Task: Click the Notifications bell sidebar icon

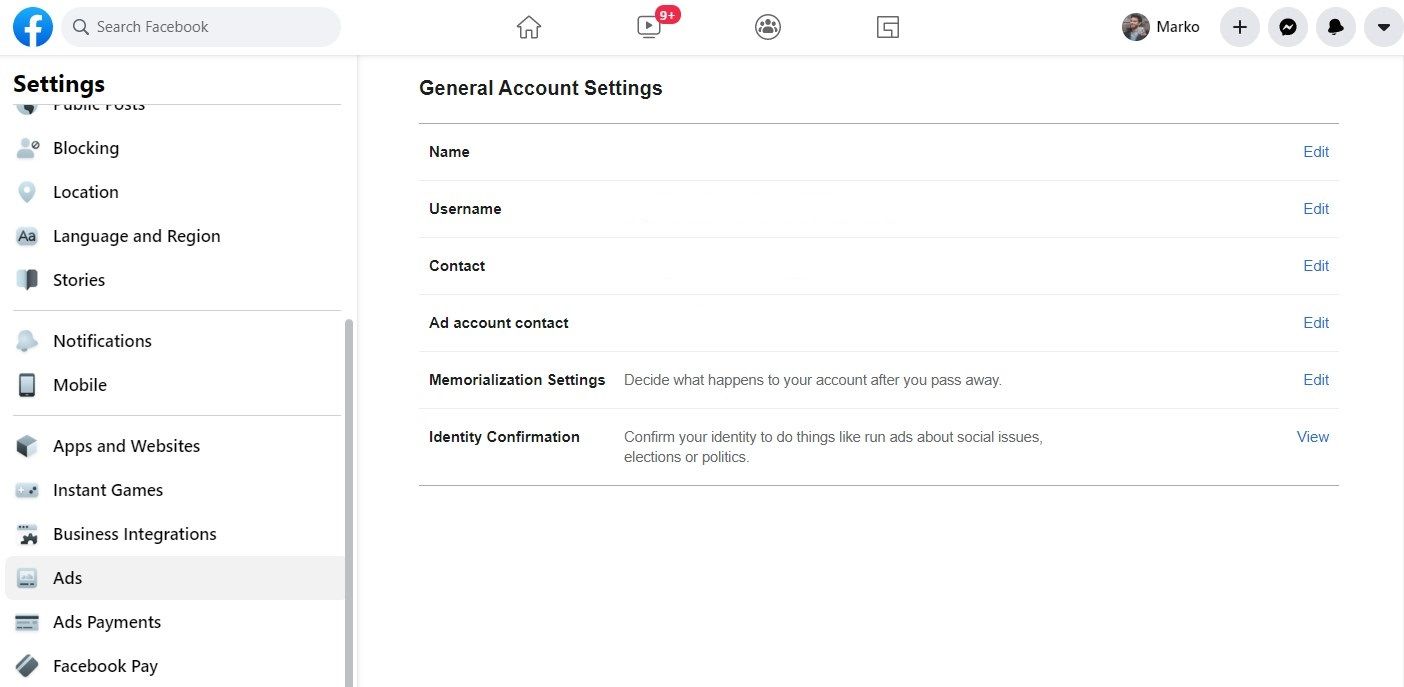Action: [x=27, y=341]
